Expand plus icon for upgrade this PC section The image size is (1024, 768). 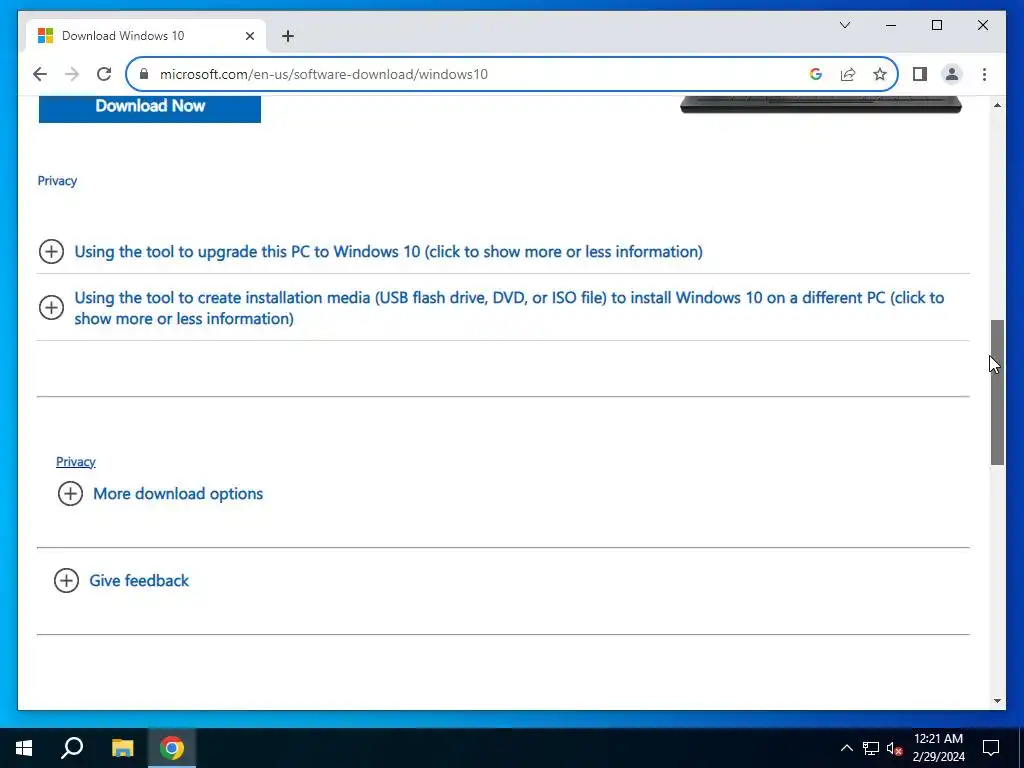(51, 251)
